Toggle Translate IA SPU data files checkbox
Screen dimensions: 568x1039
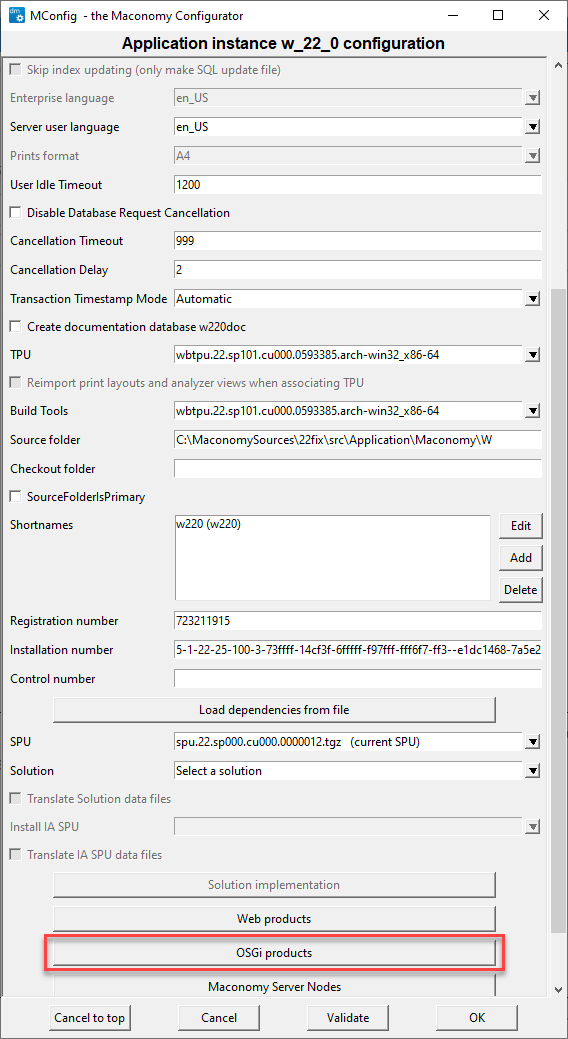pos(15,854)
